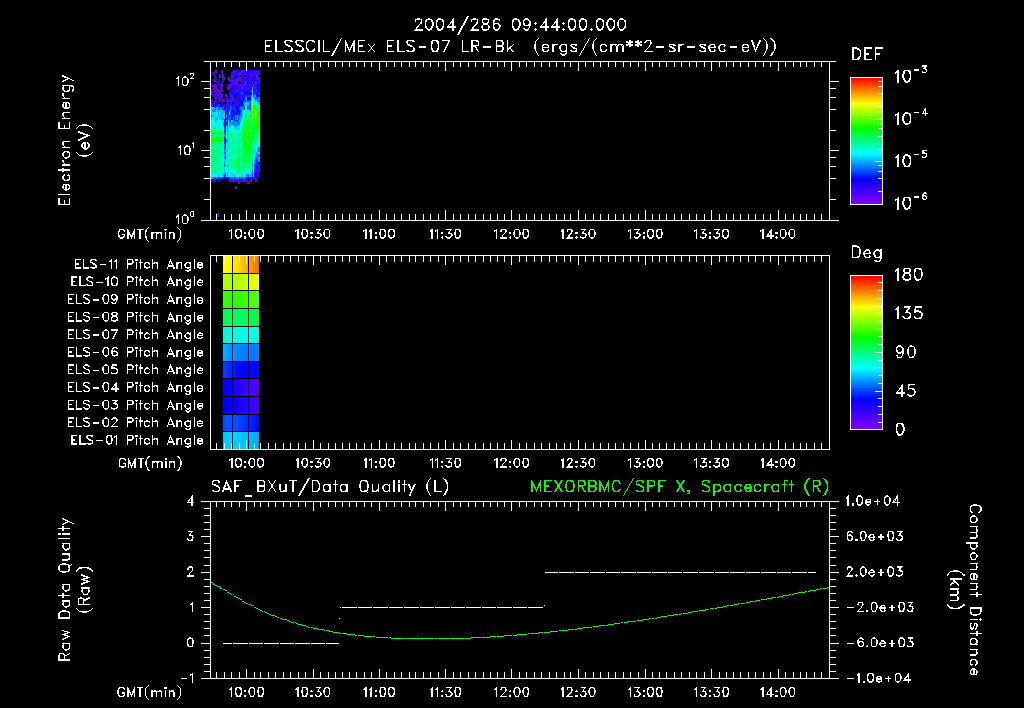Click 11:00 tick under the energy spectrogram
The width and height of the screenshot is (1024, 708).
379,234
